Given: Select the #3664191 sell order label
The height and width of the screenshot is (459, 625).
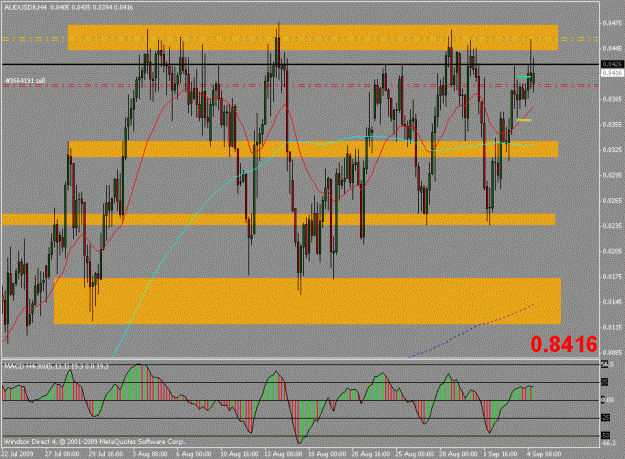Looking at the screenshot, I should [25, 80].
